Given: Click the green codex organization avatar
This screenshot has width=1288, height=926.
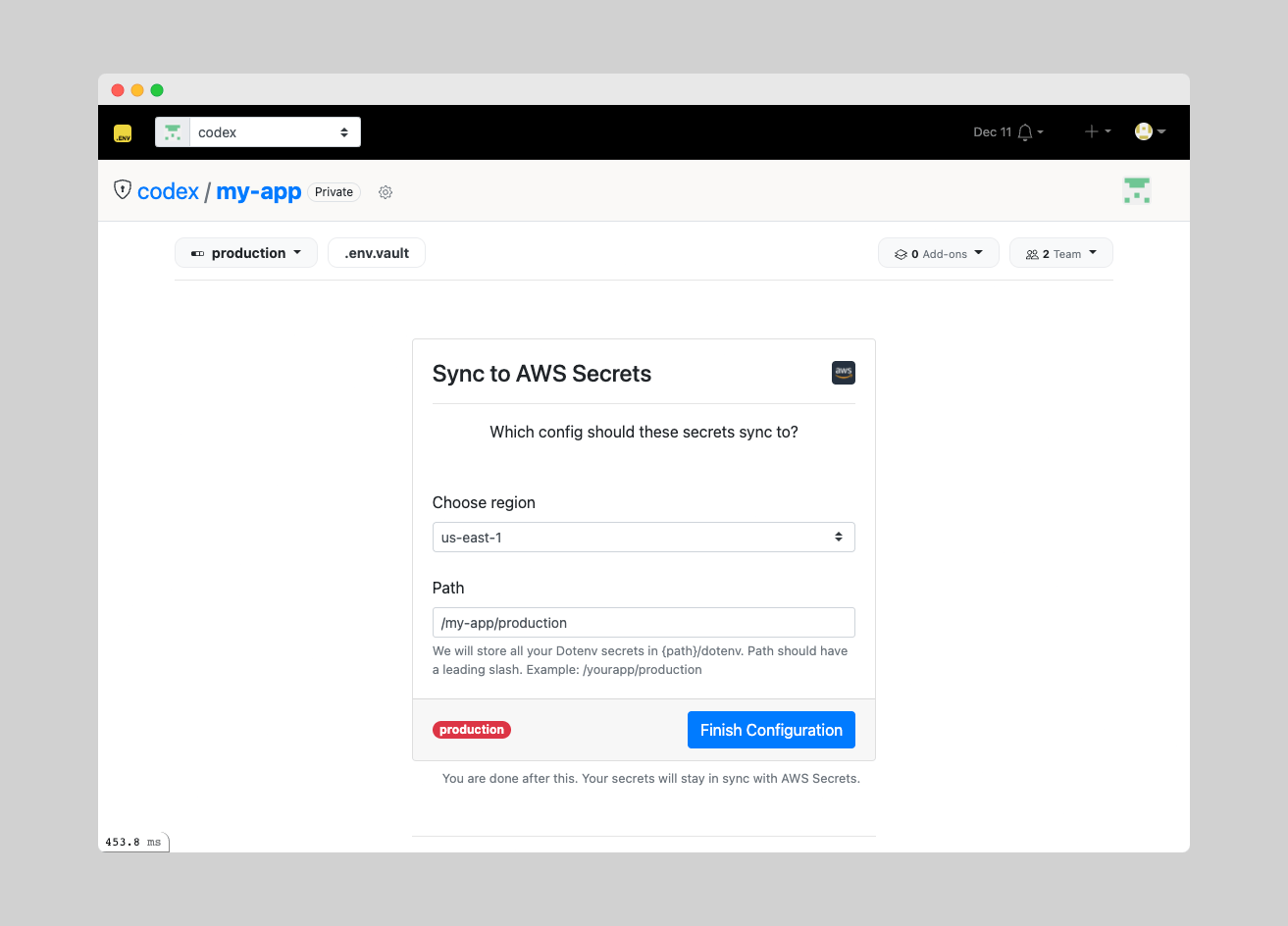Looking at the screenshot, I should click(1137, 190).
